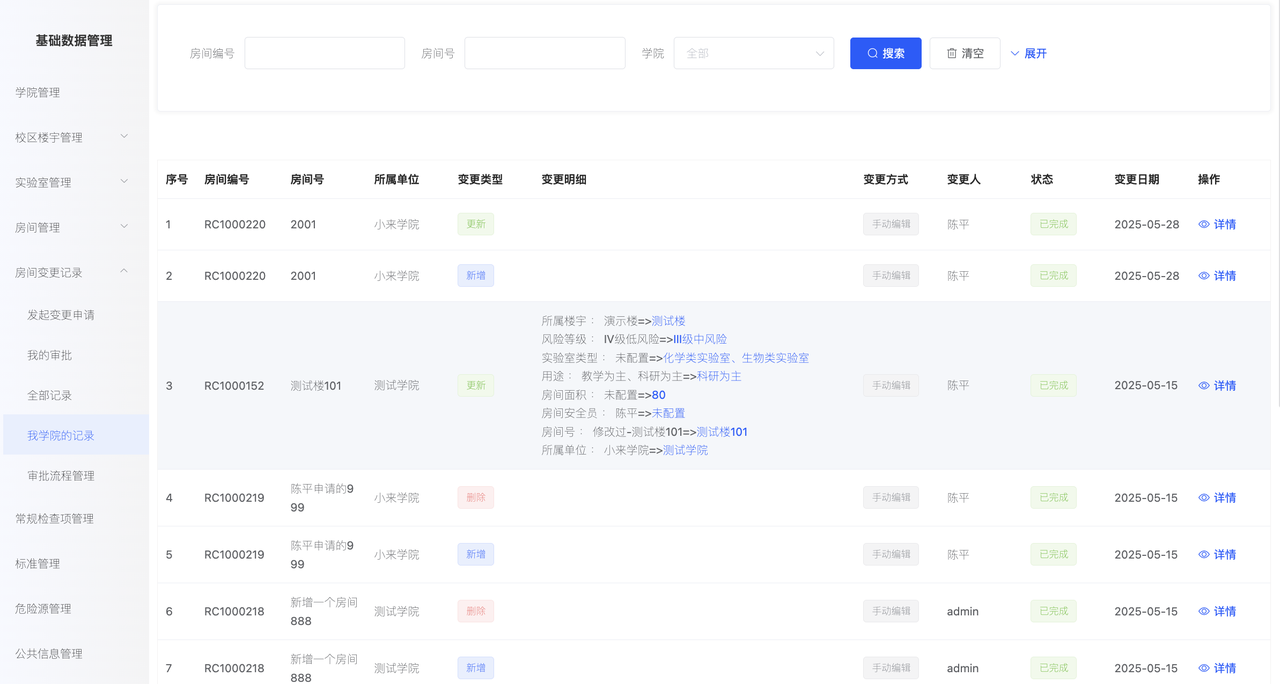The height and width of the screenshot is (684, 1280).
Task: Click the 科研为主 new value
Action: click(719, 377)
